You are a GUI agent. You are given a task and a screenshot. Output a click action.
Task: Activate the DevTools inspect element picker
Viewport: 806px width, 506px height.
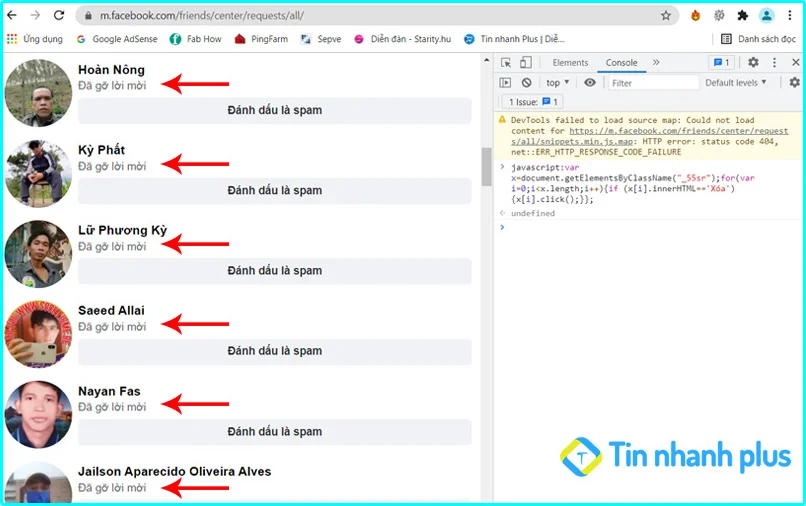[x=506, y=63]
